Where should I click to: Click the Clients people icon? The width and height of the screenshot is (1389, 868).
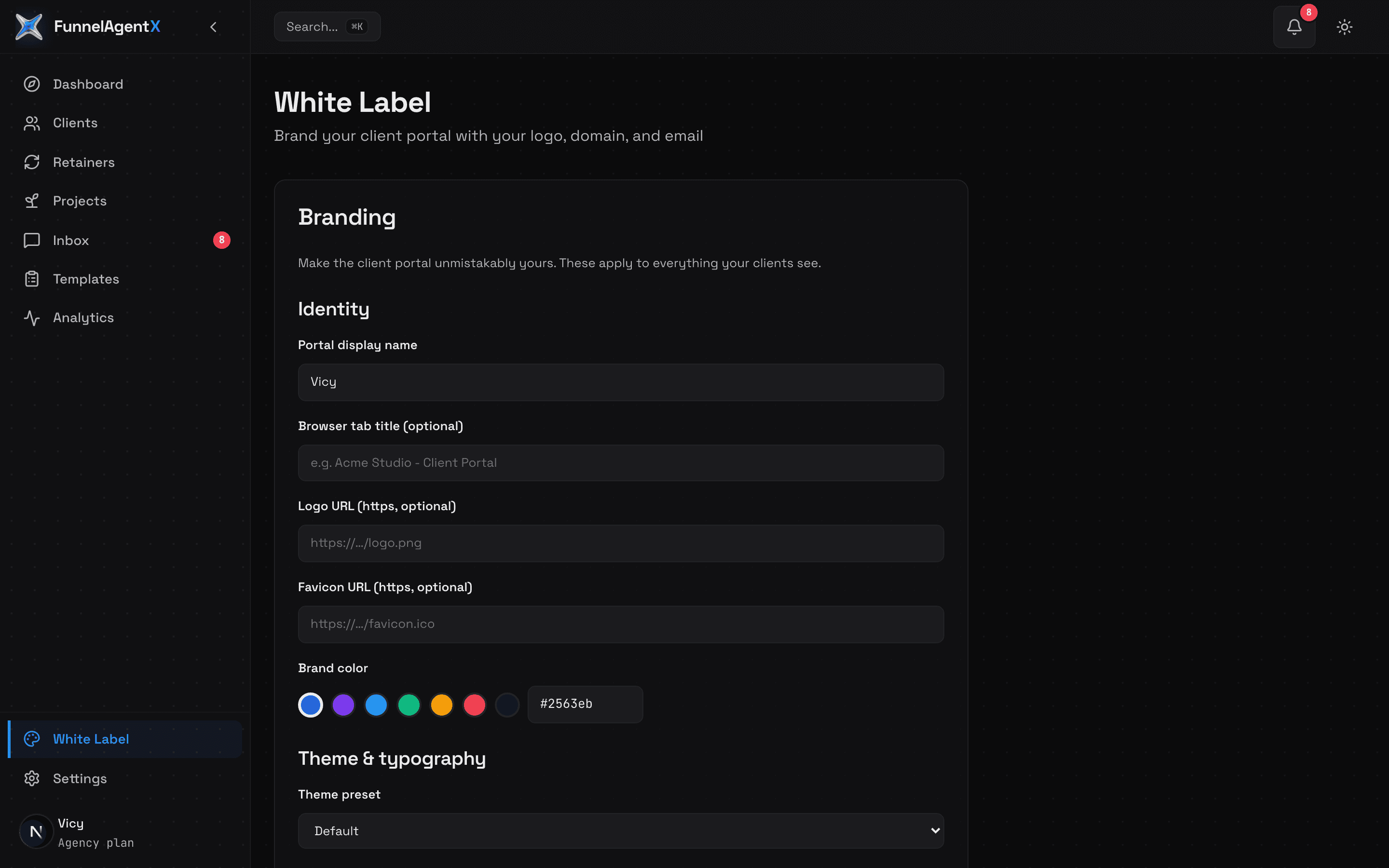[x=31, y=123]
